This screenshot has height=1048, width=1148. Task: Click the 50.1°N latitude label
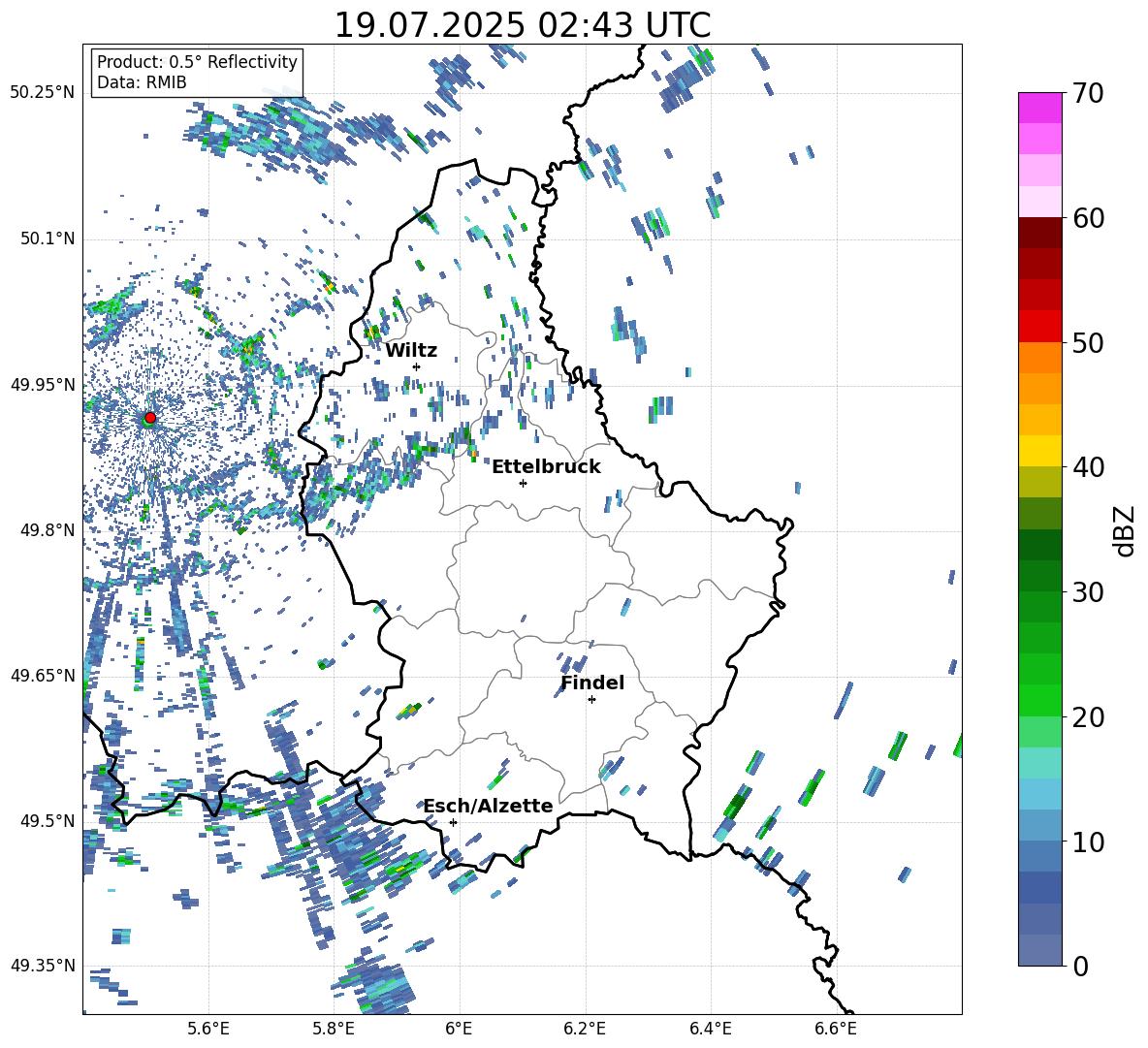(47, 239)
